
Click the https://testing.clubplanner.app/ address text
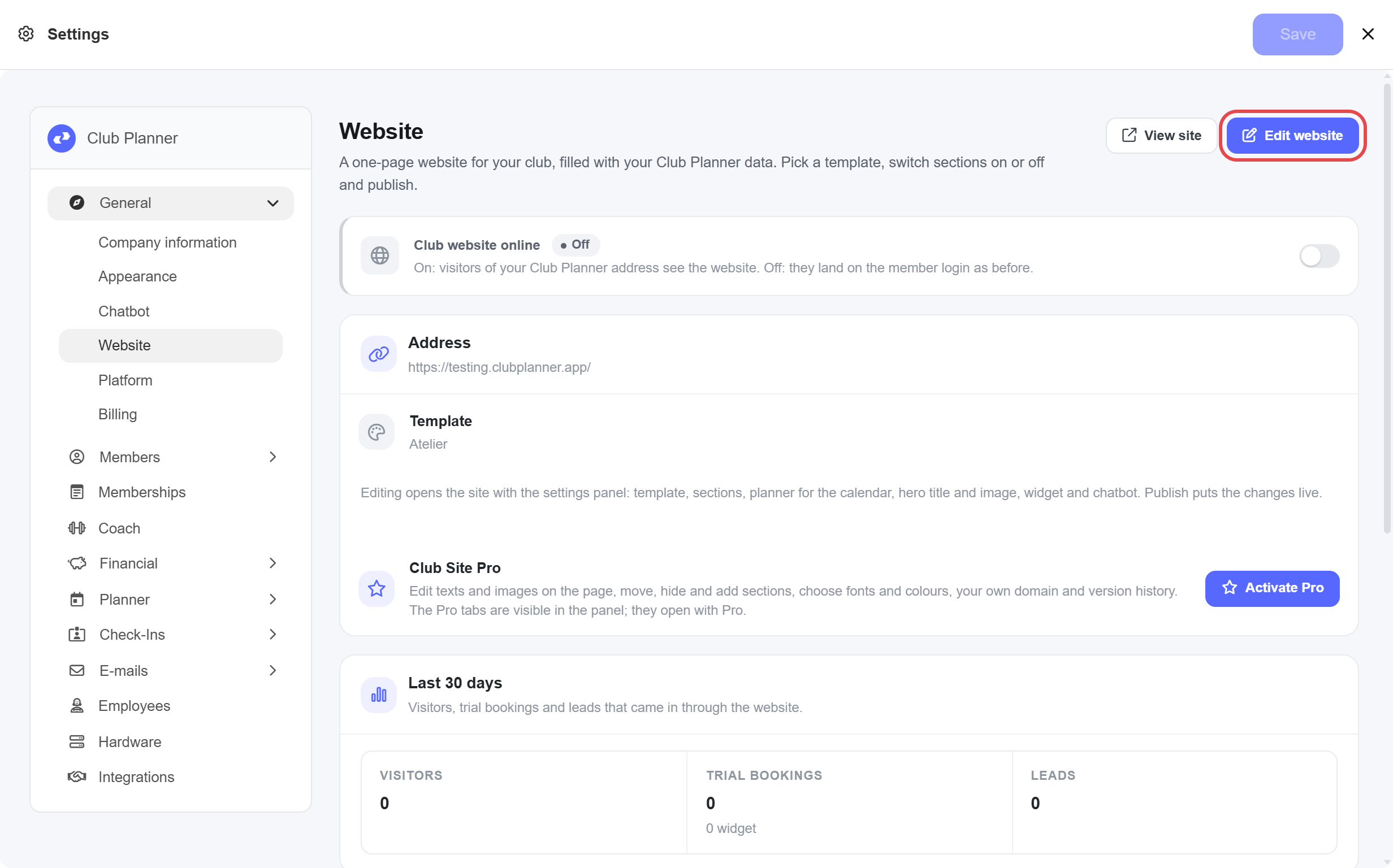coord(499,367)
